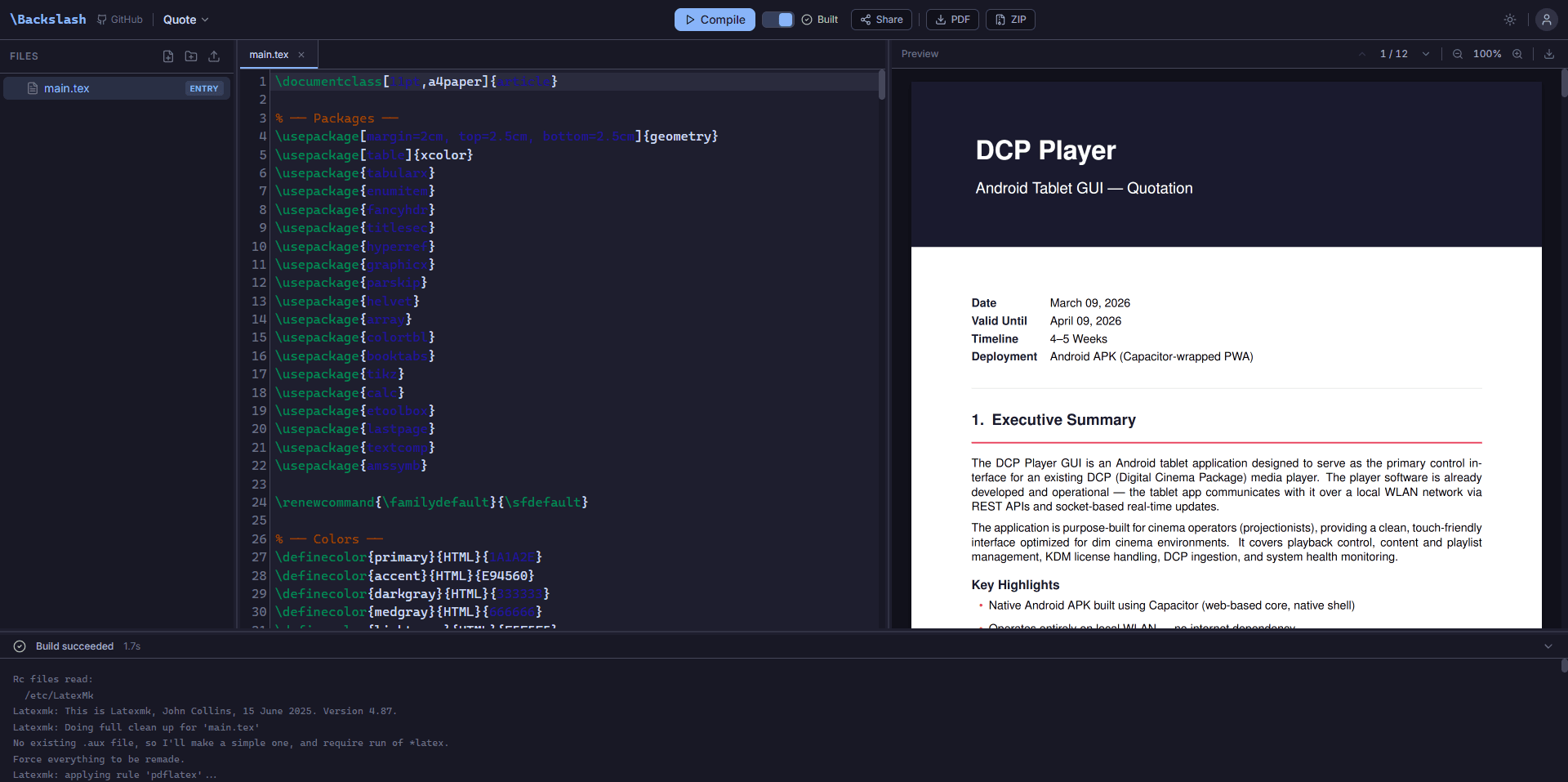The height and width of the screenshot is (782, 1568).
Task: Download the PDF from the preview toolbar
Action: tap(1550, 53)
